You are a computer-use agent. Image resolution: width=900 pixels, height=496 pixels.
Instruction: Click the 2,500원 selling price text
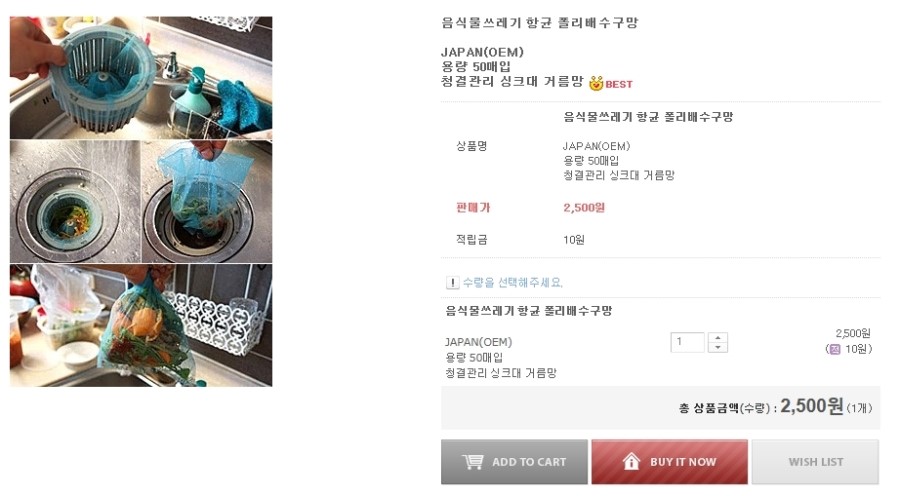point(584,207)
